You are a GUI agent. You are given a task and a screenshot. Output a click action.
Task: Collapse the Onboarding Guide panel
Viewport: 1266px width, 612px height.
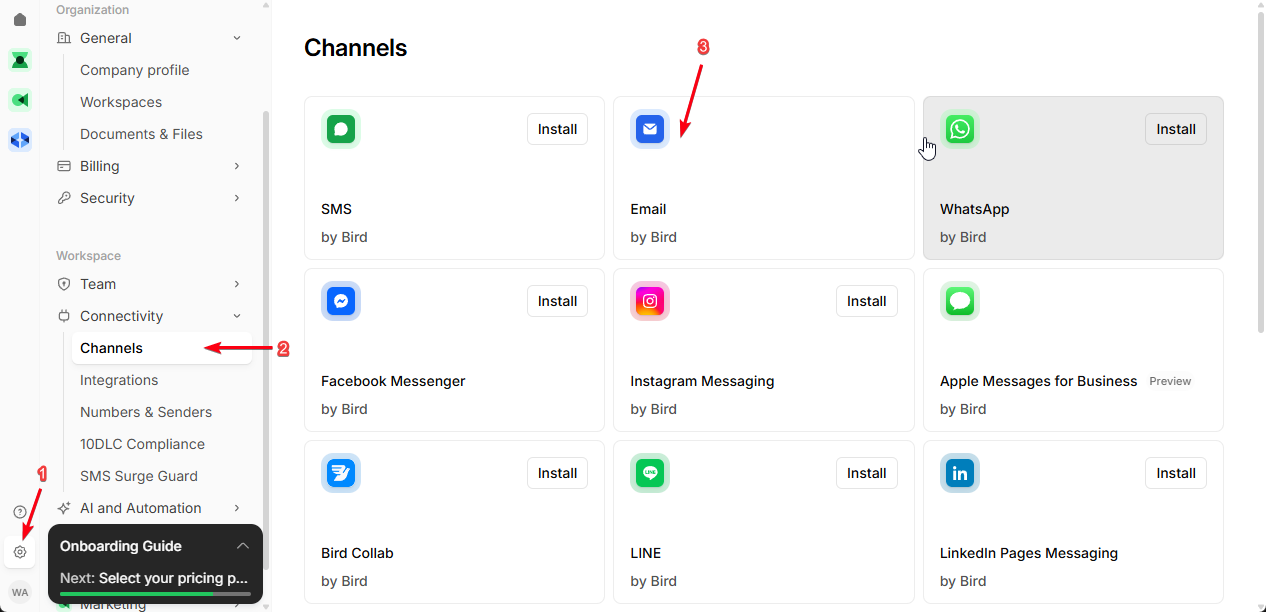(x=243, y=546)
